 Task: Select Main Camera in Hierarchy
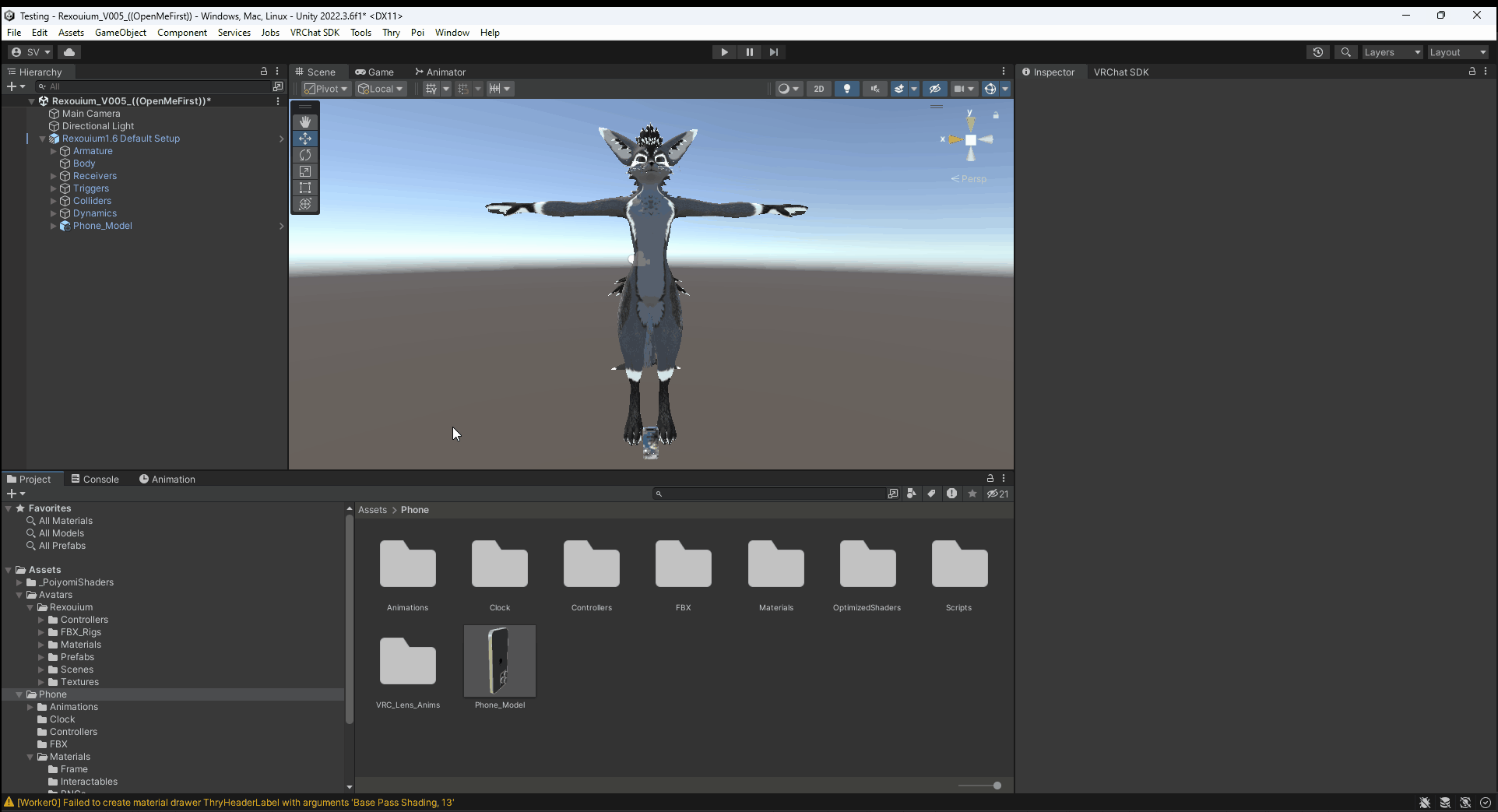click(91, 114)
